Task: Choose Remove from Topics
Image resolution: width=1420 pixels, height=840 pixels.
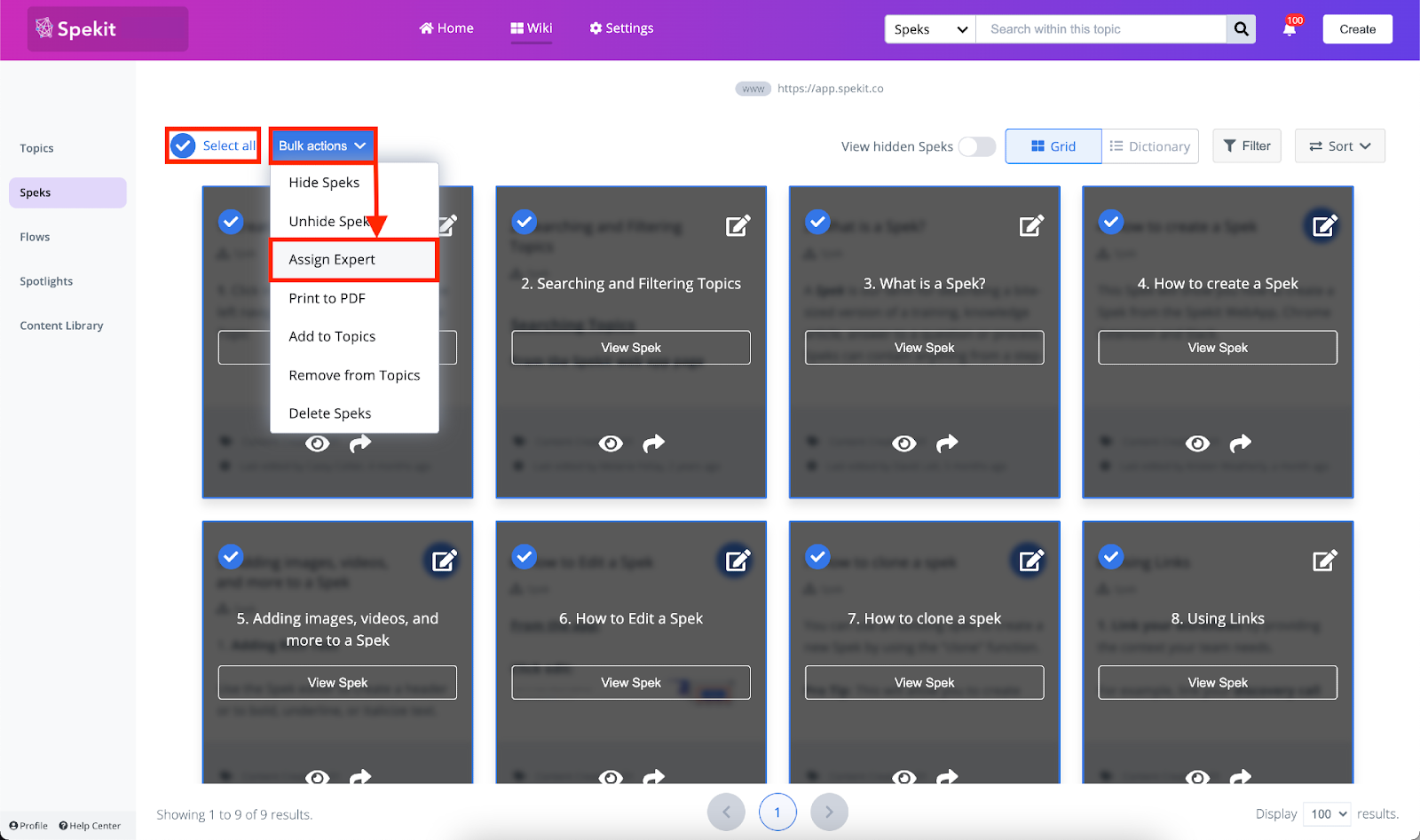Action: click(x=354, y=375)
